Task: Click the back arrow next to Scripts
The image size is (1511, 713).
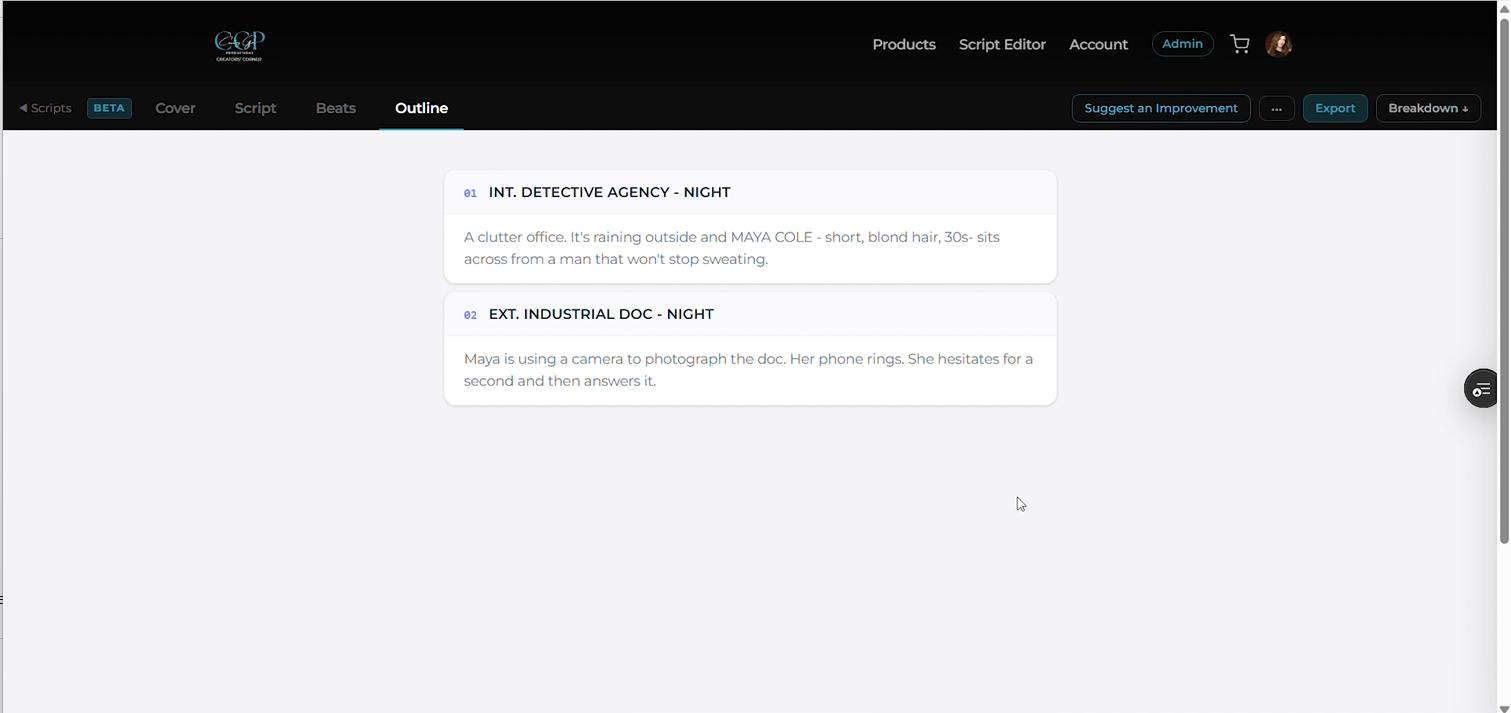Action: point(23,108)
